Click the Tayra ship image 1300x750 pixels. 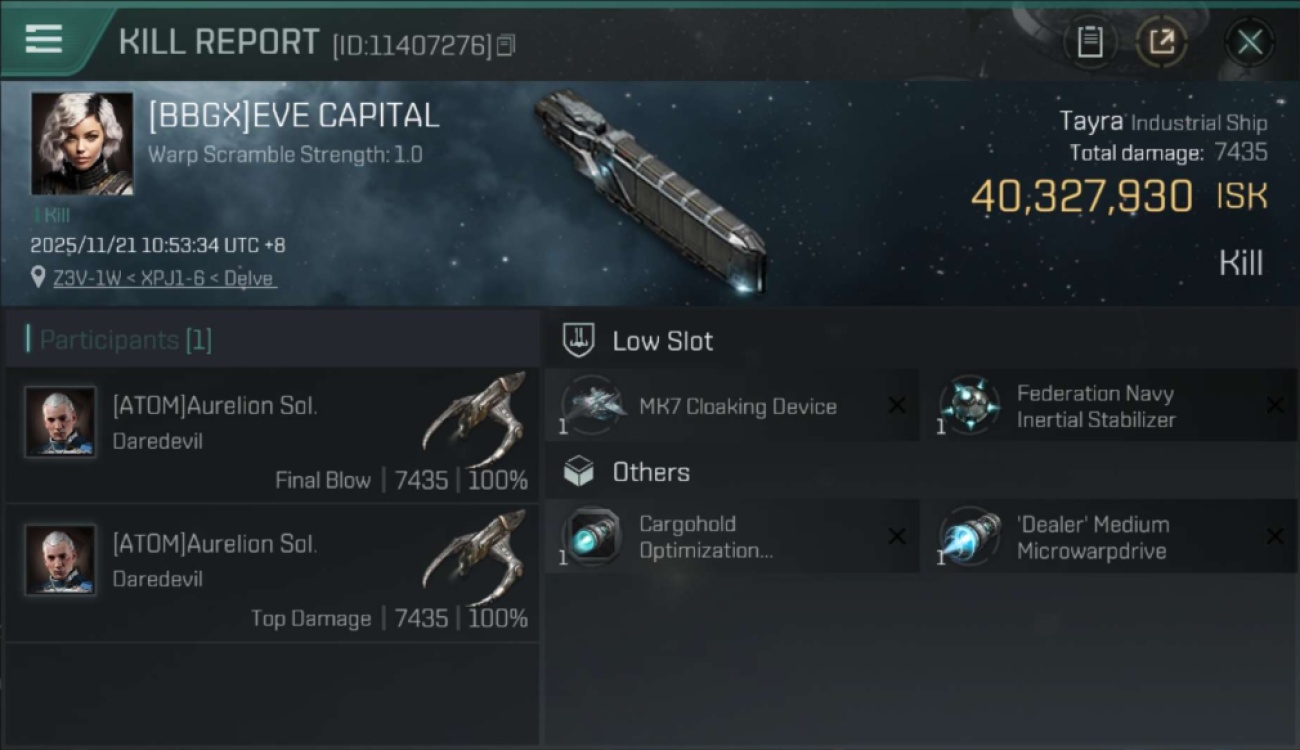(x=650, y=190)
